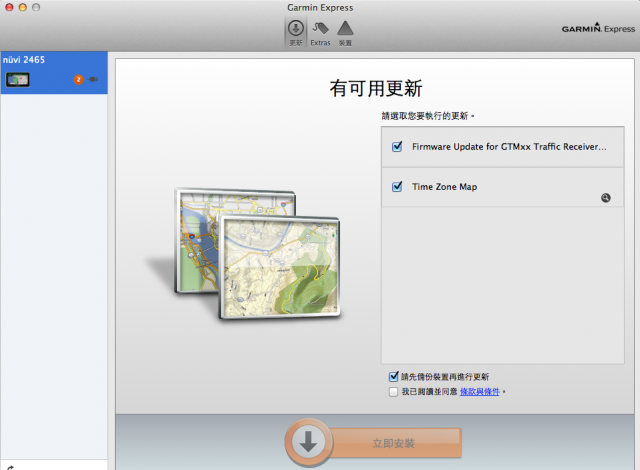Click the map illustration thumbnail
Viewport: 640px width, 470px height.
click(258, 253)
